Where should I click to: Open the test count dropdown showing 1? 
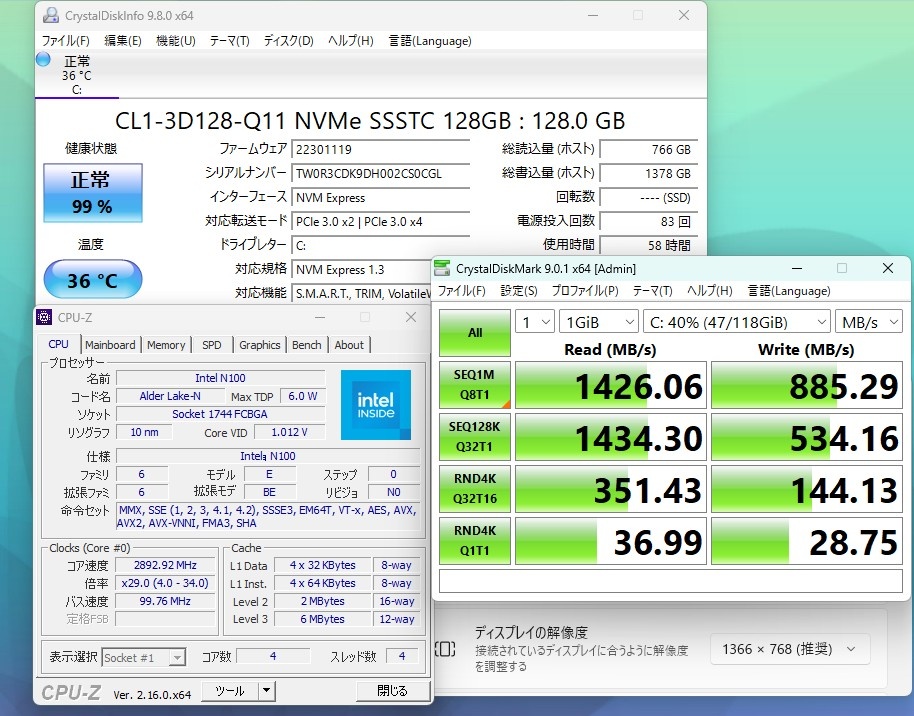click(x=535, y=322)
